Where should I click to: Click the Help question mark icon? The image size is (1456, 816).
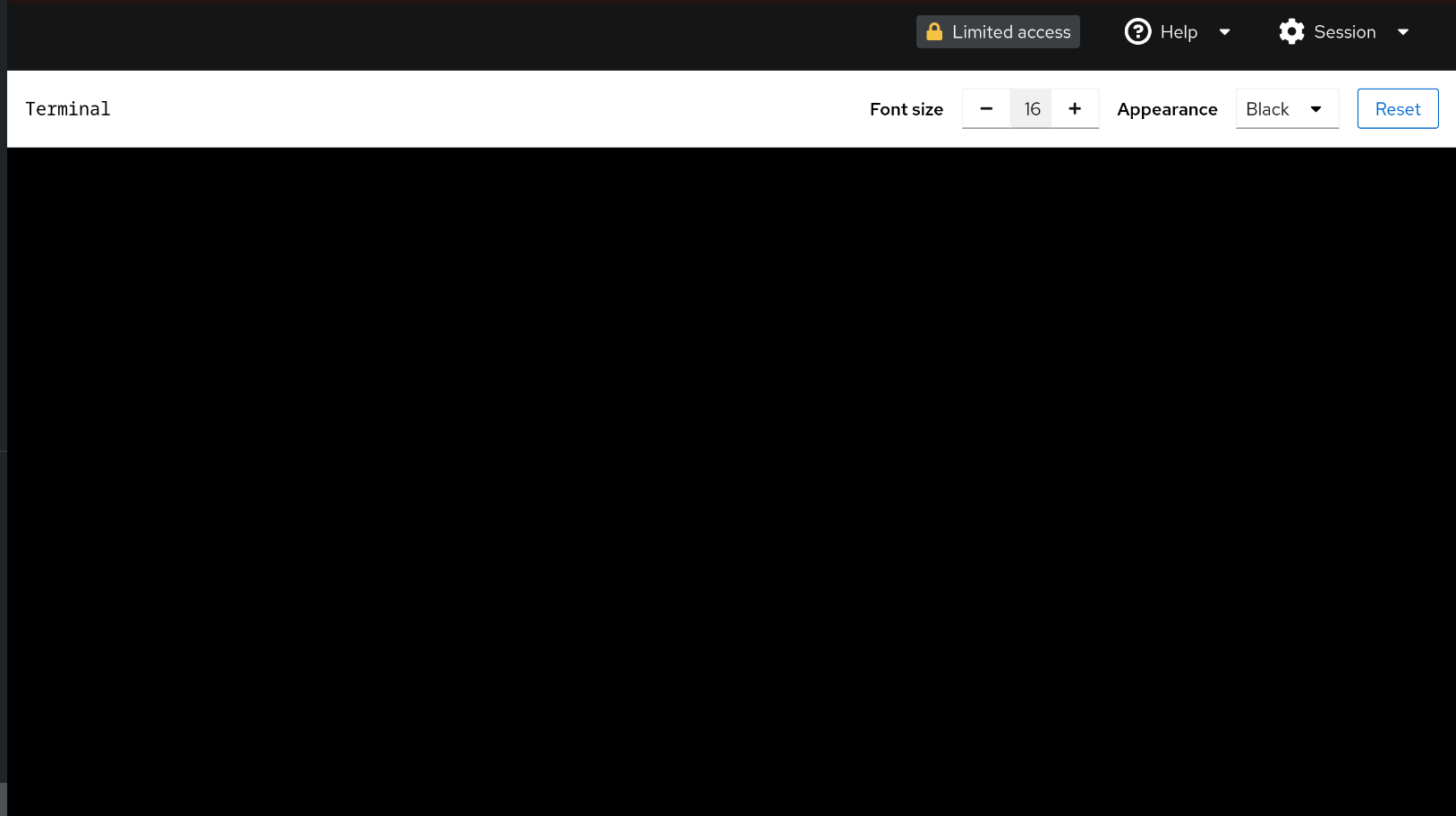[1137, 31]
